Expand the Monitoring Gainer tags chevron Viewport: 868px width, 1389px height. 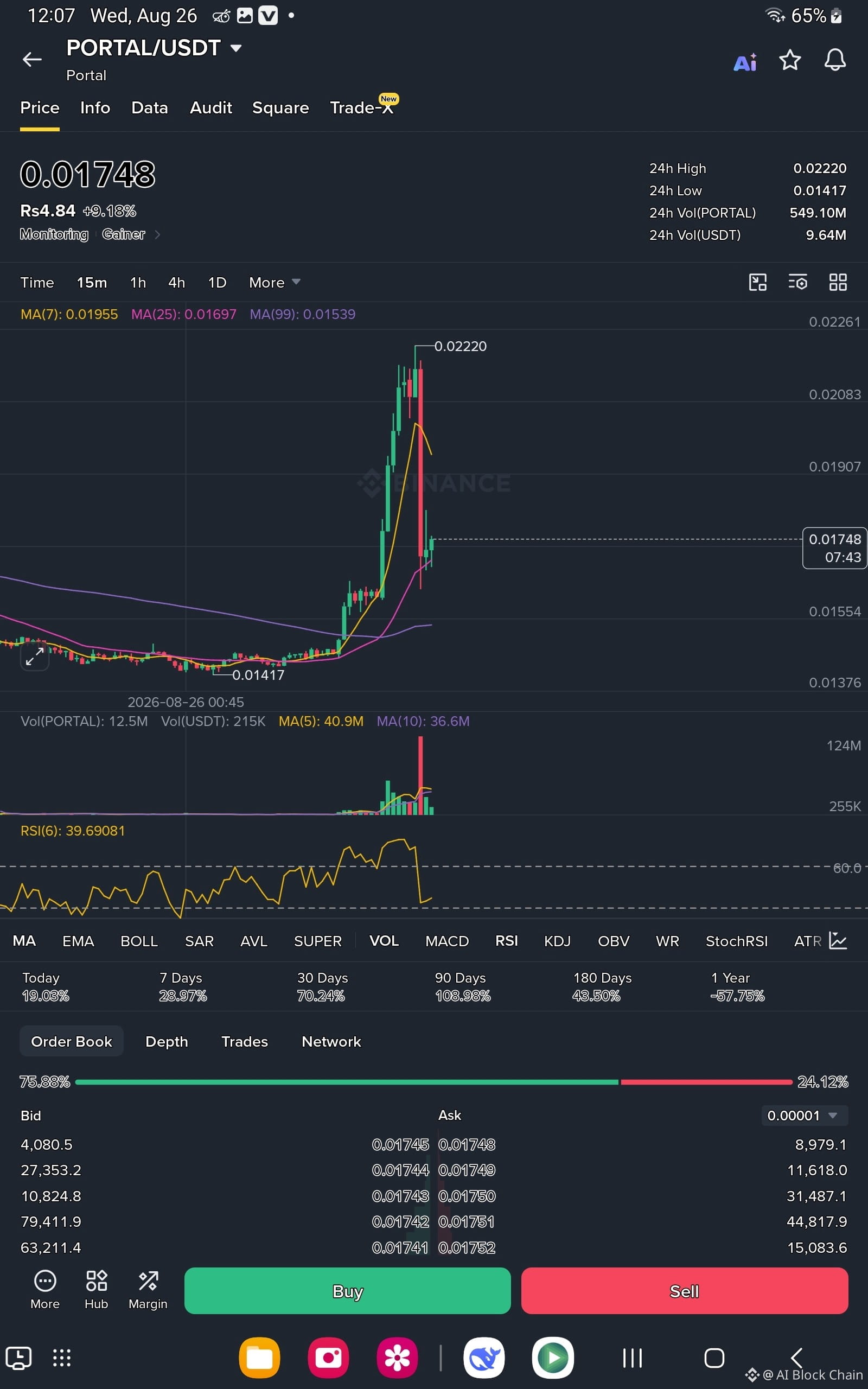(x=157, y=234)
